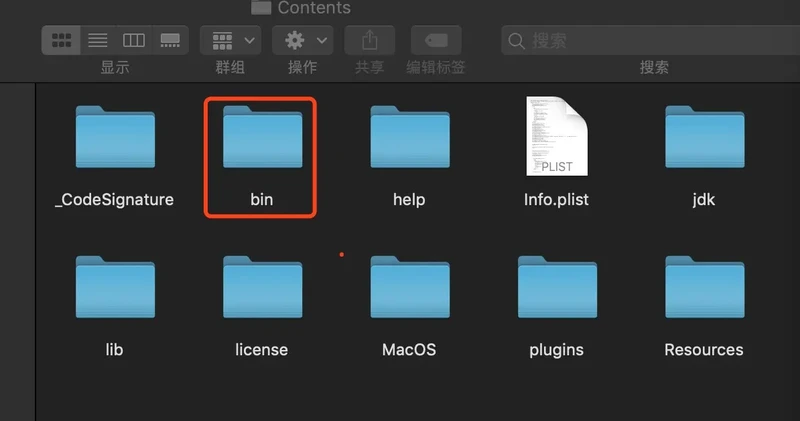Click the Share toolbar button
This screenshot has height=421, width=800.
tap(369, 40)
